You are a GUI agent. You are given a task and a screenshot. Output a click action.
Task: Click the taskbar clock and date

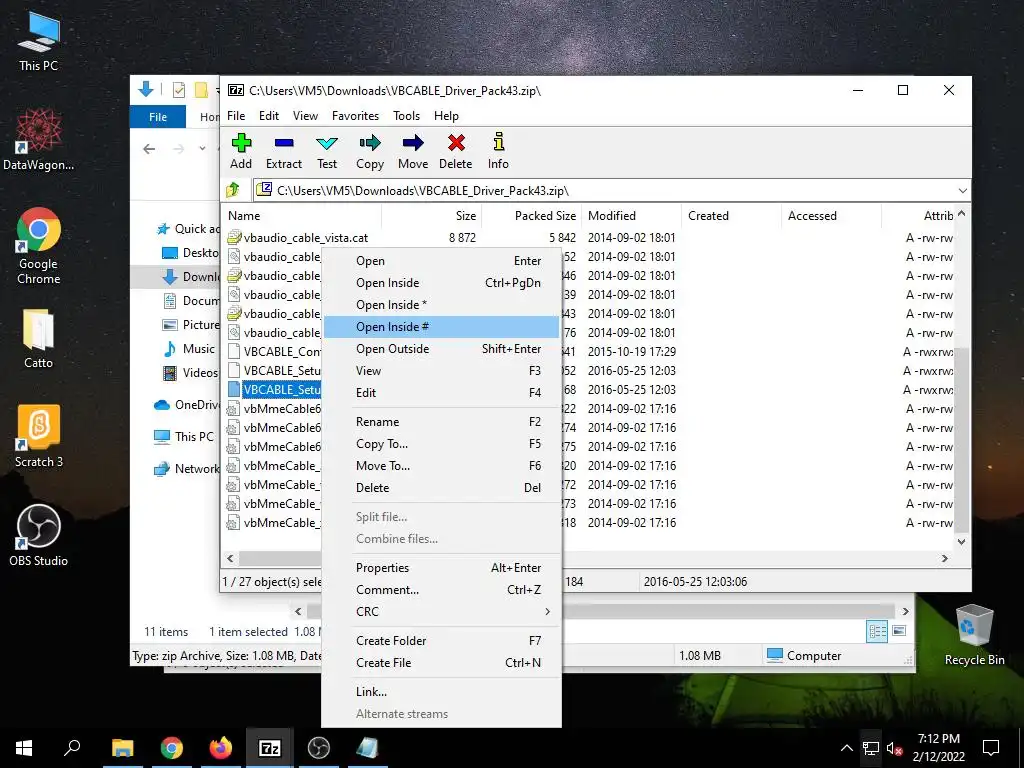(938, 748)
